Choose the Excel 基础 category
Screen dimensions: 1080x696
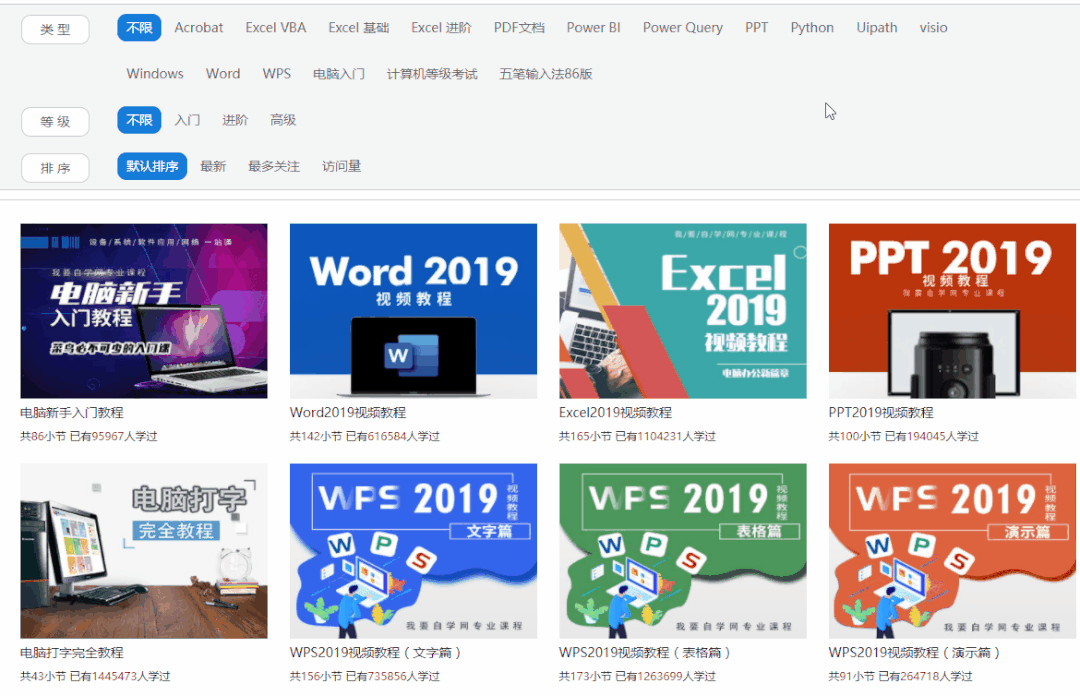coord(358,28)
